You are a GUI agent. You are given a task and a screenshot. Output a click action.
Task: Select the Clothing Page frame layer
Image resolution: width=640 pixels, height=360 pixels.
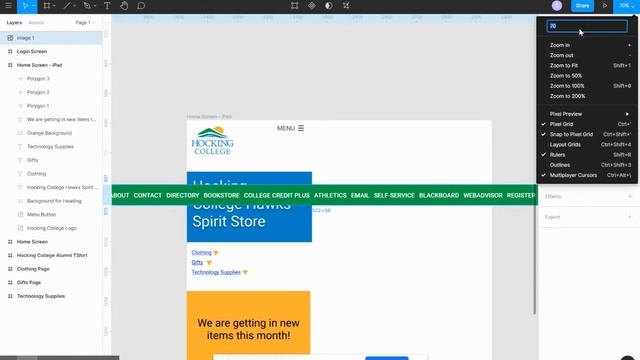coord(51,269)
